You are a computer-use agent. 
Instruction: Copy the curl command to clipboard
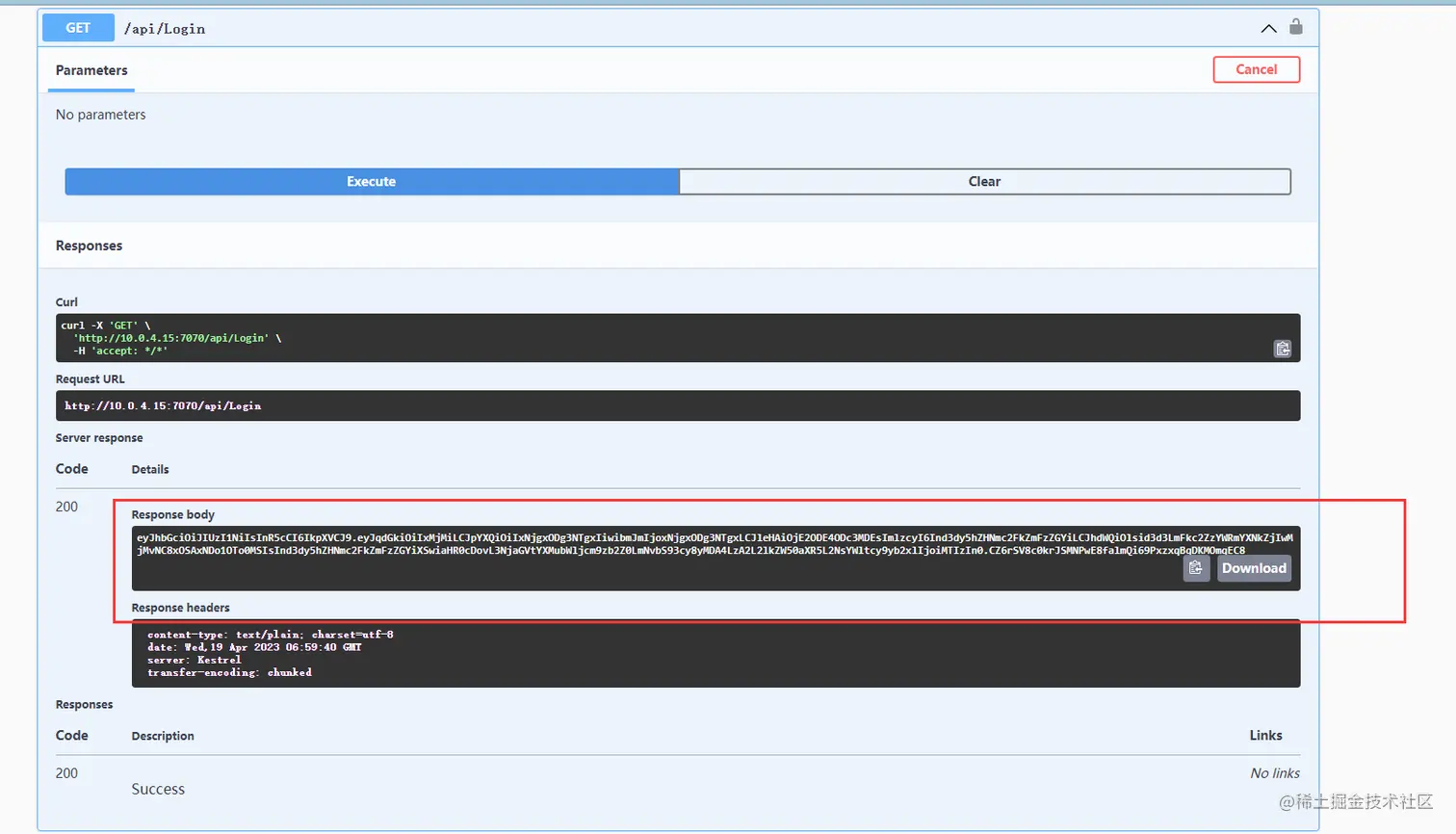click(1282, 349)
